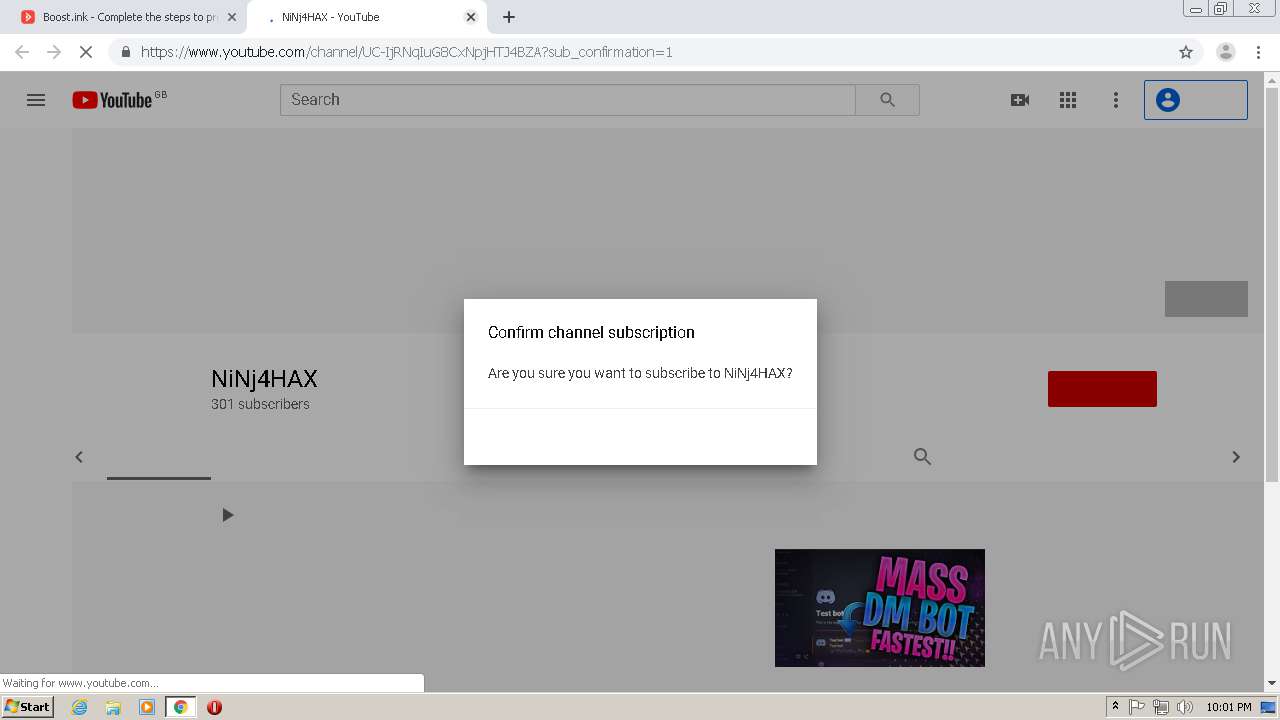Click the red Subscribe button on channel
The width and height of the screenshot is (1280, 720).
coord(1102,389)
